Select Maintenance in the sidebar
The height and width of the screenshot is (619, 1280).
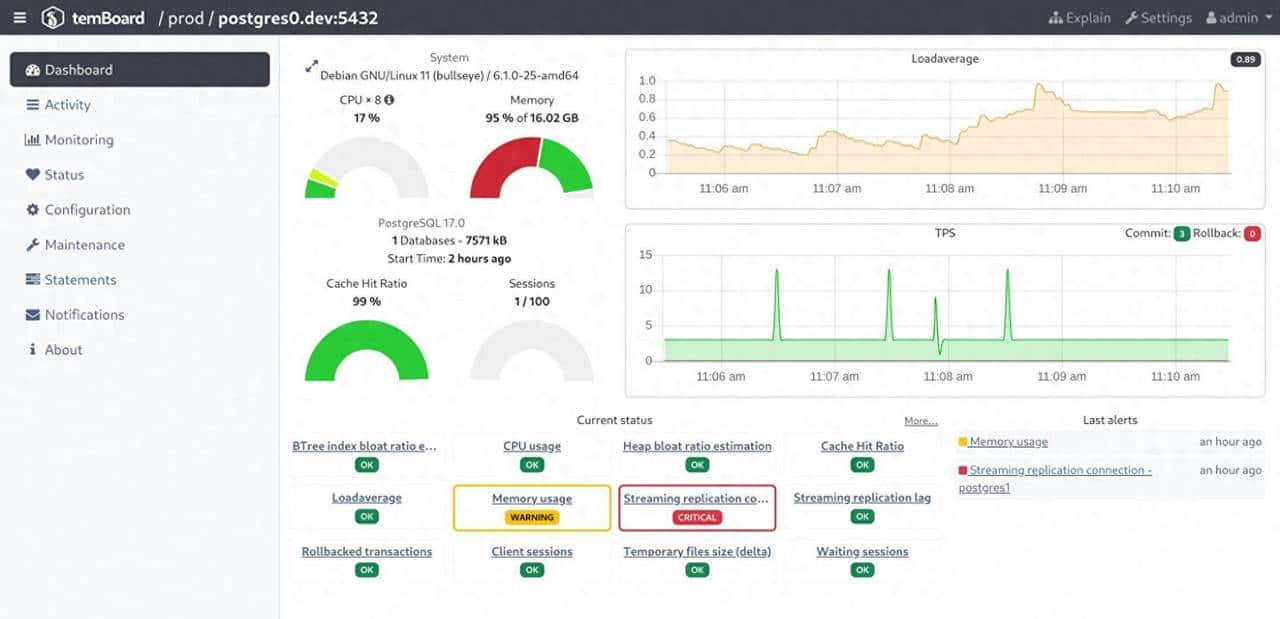[x=84, y=245]
